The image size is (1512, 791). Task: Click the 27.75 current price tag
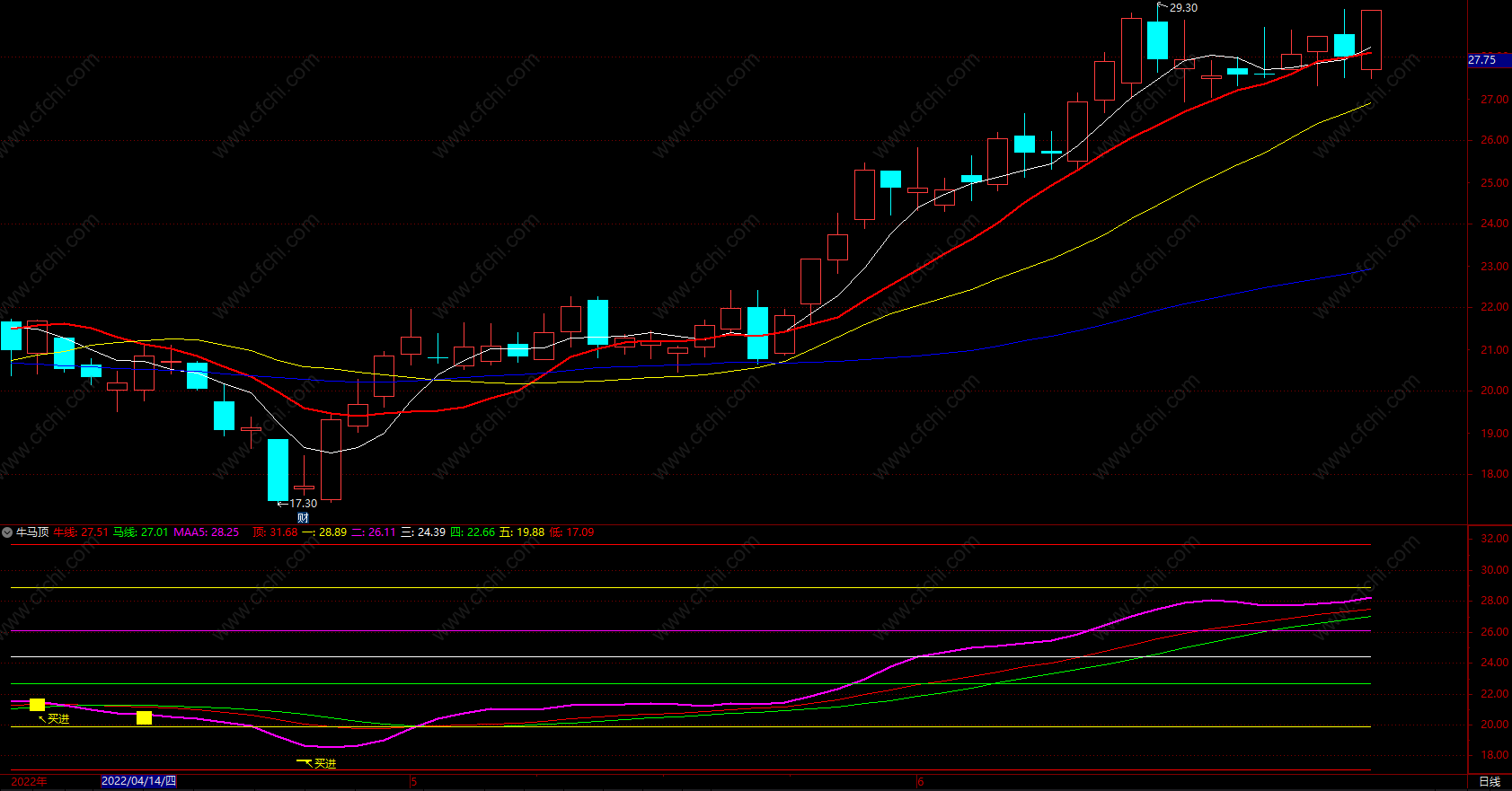coord(1489,60)
